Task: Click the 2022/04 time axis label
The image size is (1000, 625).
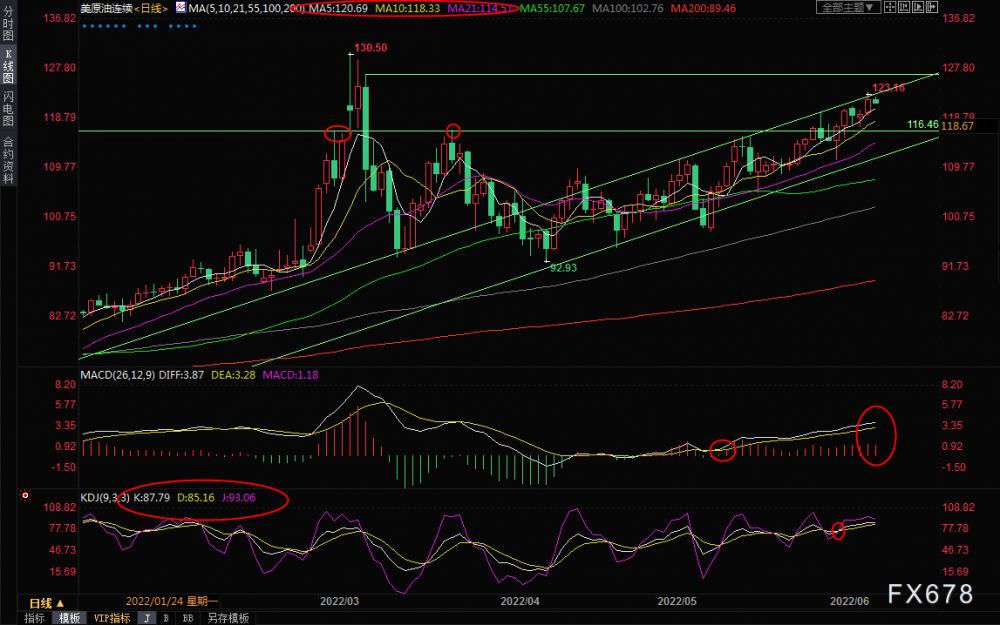Action: click(520, 601)
